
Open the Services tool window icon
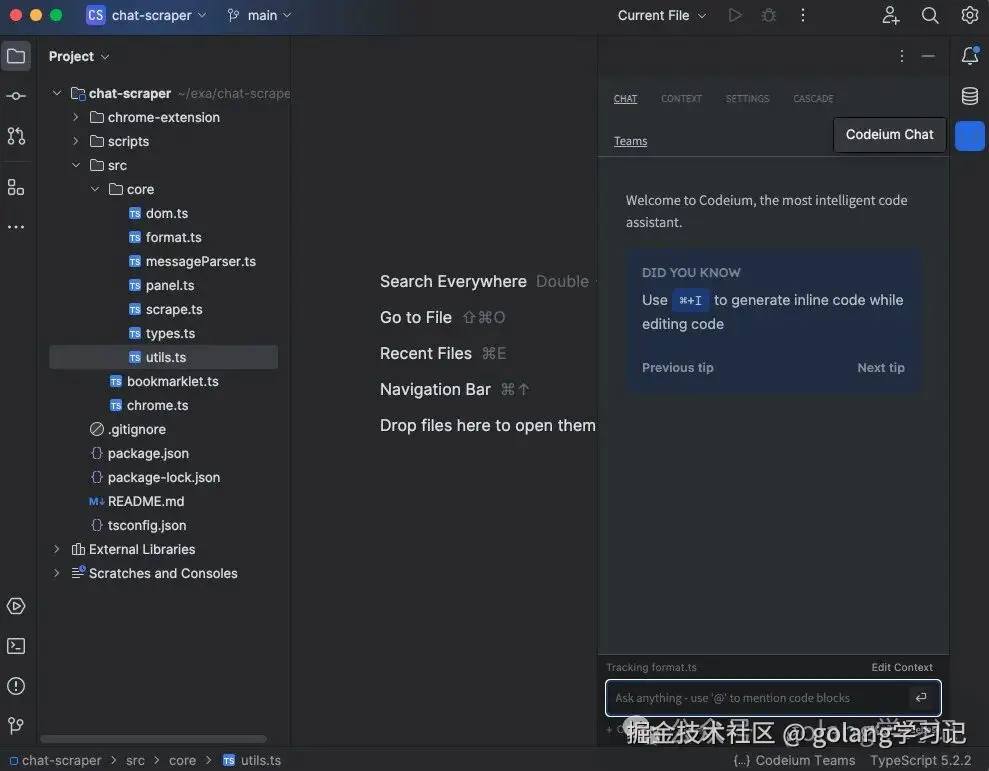click(x=16, y=606)
